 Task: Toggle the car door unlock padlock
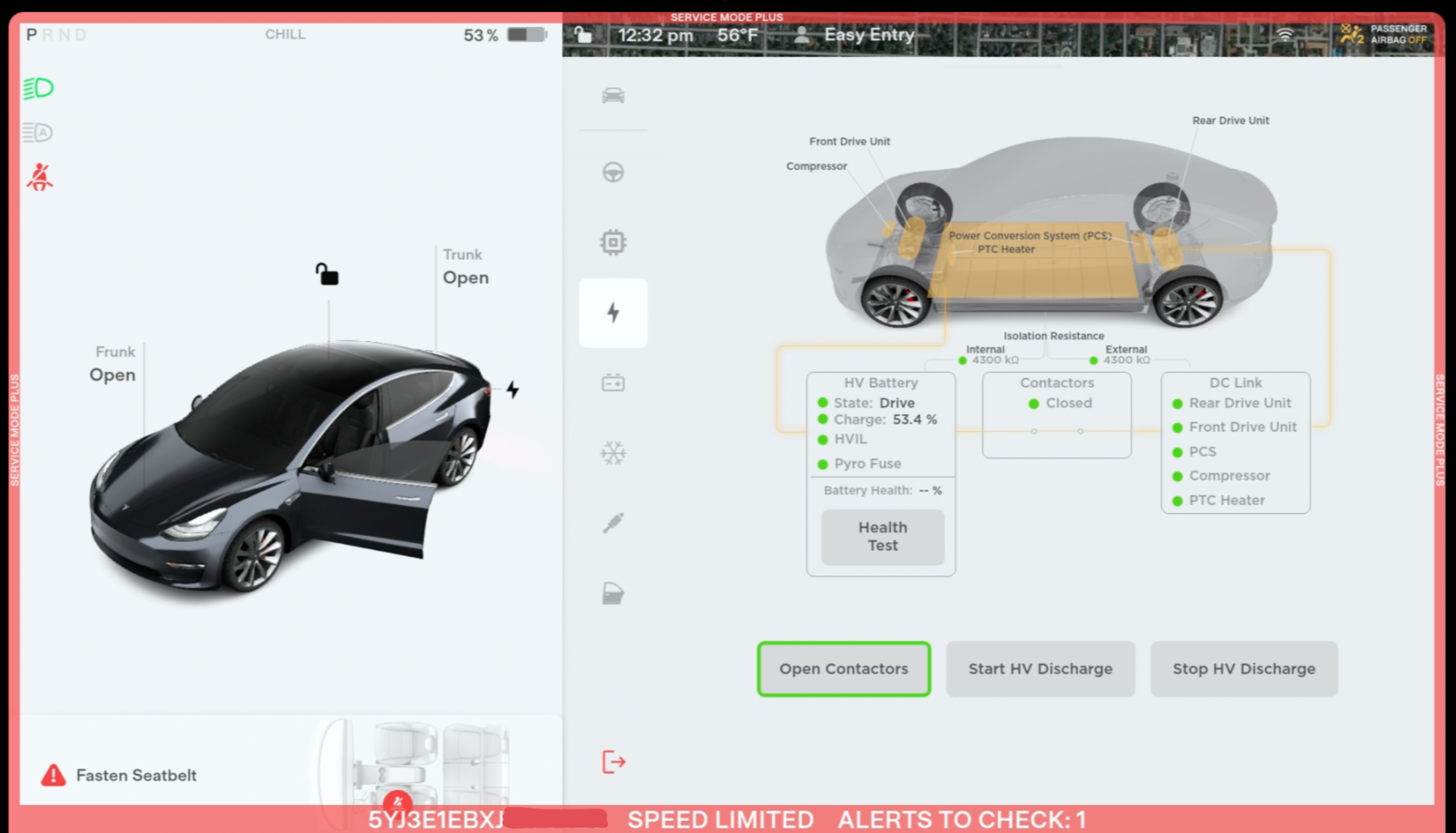click(327, 274)
